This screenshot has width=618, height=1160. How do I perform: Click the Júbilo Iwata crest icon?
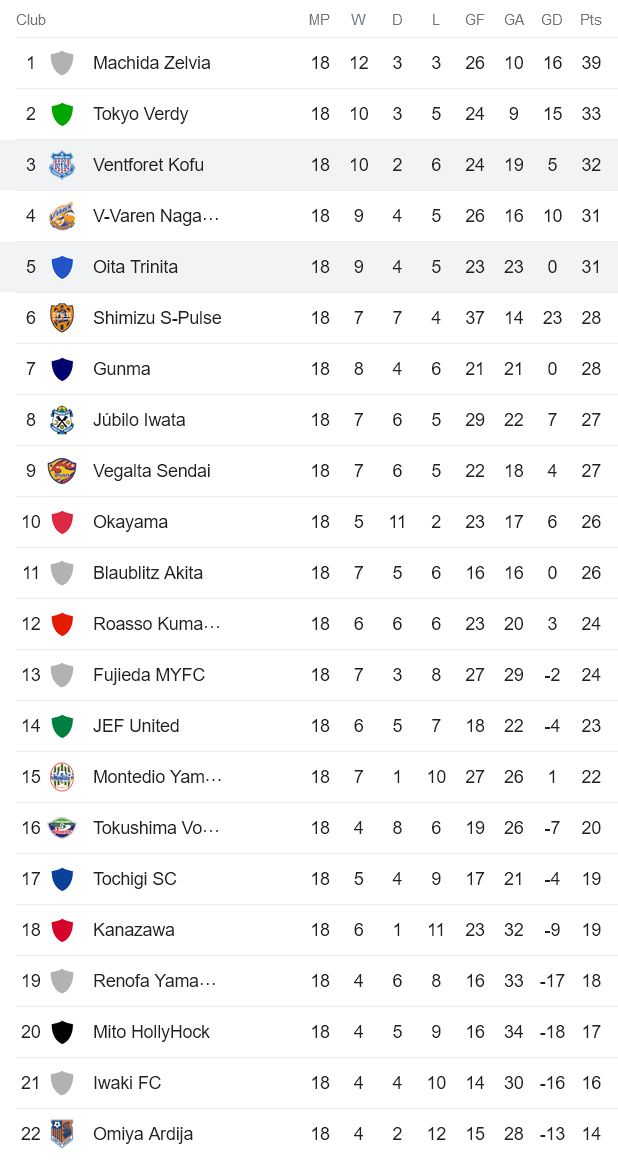click(62, 419)
